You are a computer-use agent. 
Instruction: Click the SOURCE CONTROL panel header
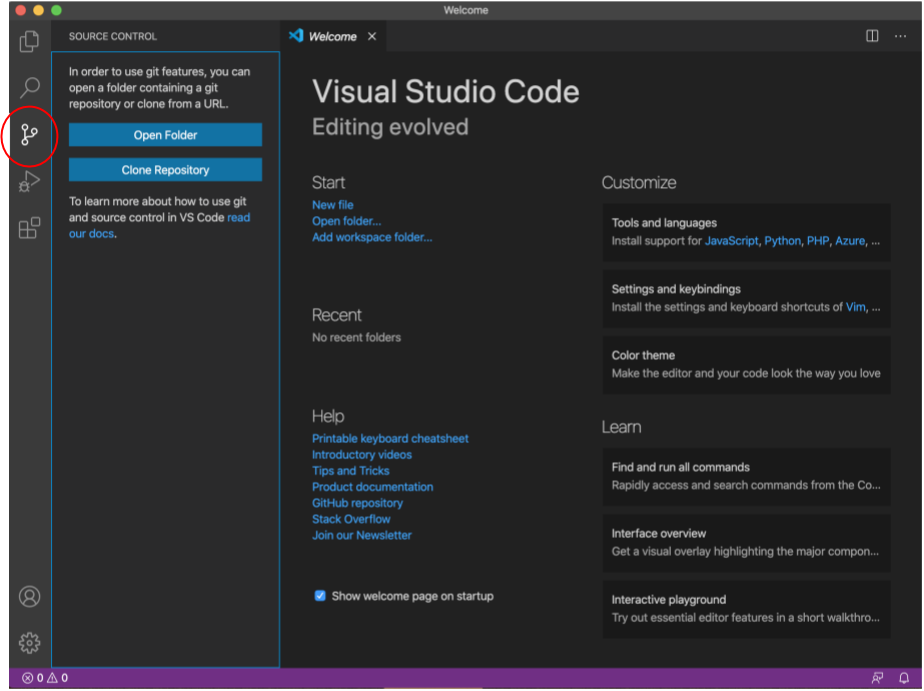(x=113, y=37)
